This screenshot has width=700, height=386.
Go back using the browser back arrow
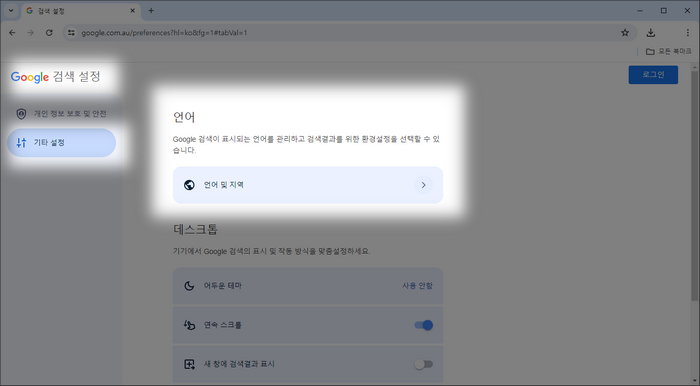tap(12, 33)
